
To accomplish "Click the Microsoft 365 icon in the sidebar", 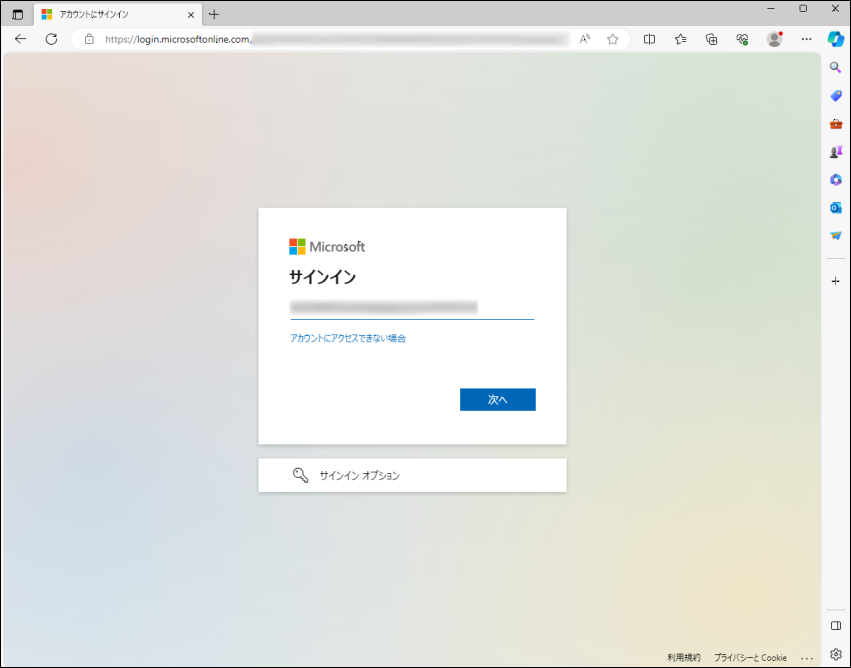I will [x=835, y=180].
